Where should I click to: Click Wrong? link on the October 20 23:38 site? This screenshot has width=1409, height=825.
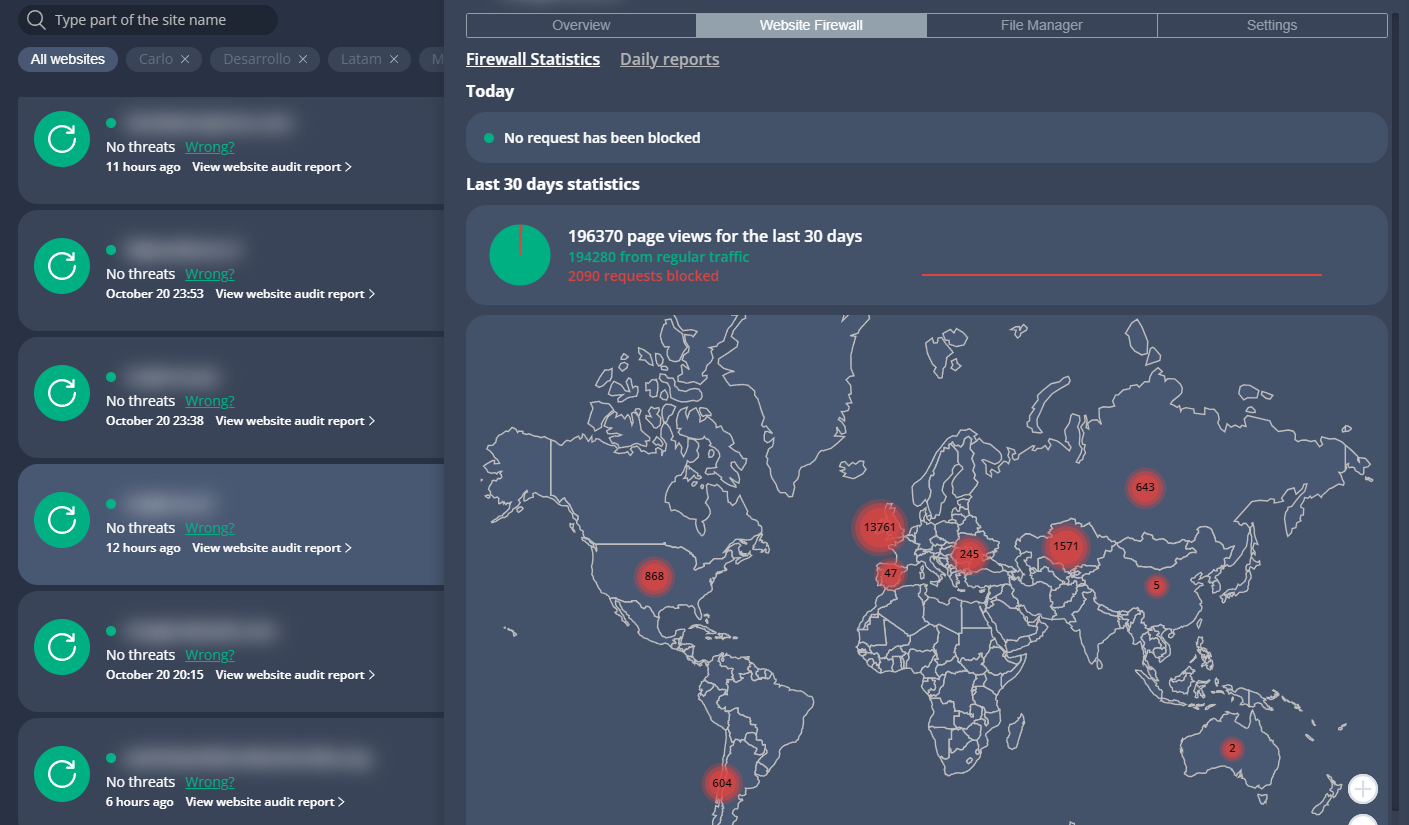(210, 401)
